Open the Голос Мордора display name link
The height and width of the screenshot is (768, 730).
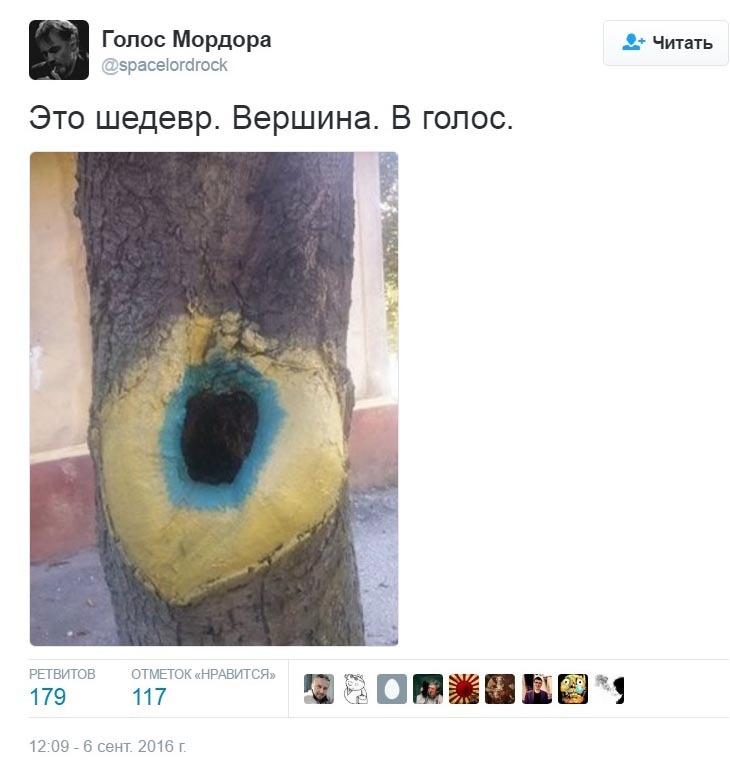pos(186,39)
